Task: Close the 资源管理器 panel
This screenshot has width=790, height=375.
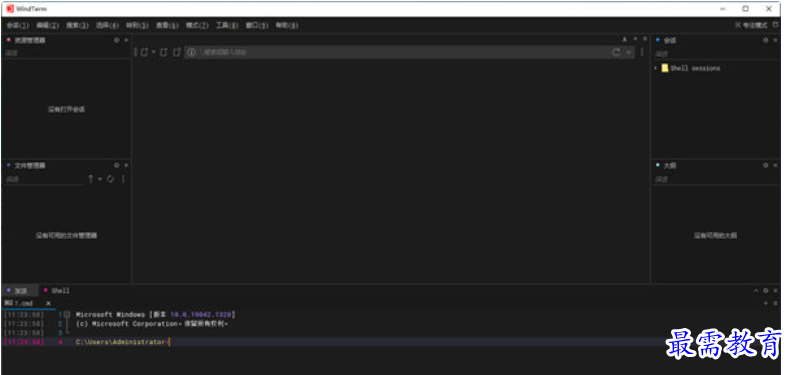Action: pyautogui.click(x=126, y=40)
